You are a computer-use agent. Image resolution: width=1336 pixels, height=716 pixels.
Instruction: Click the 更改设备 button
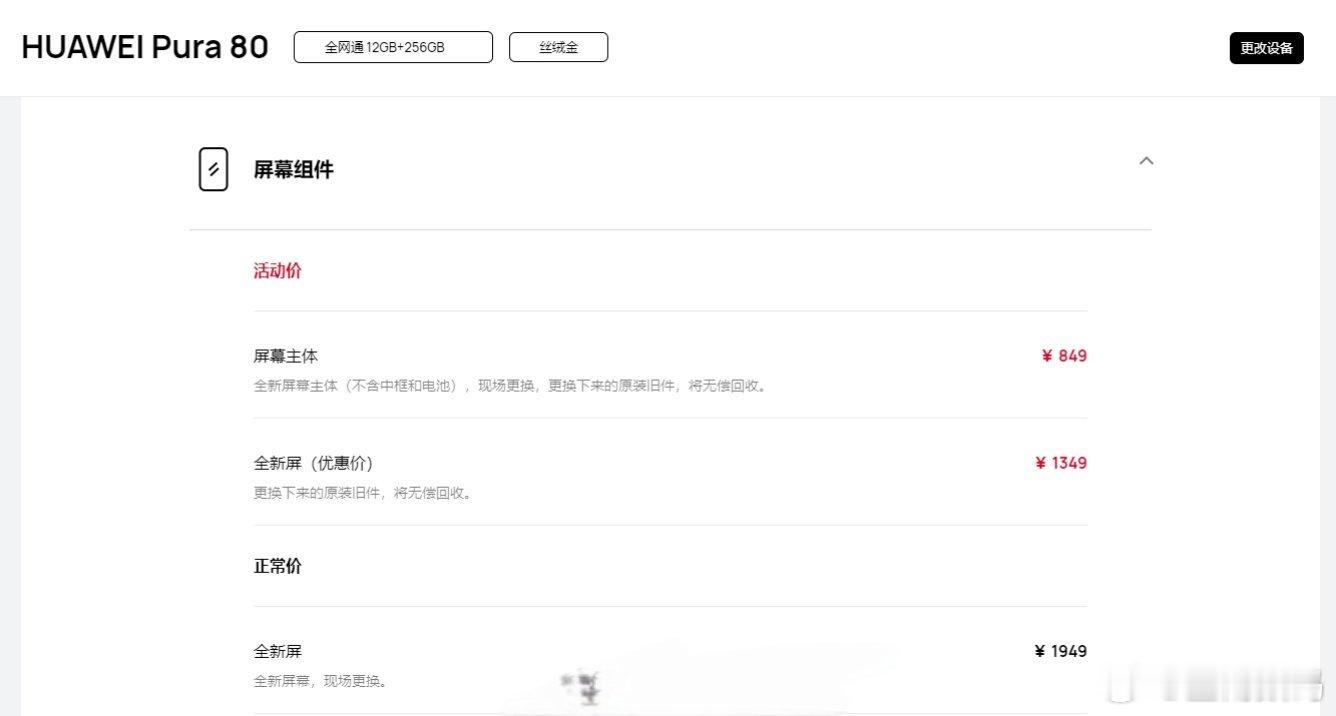coord(1266,48)
